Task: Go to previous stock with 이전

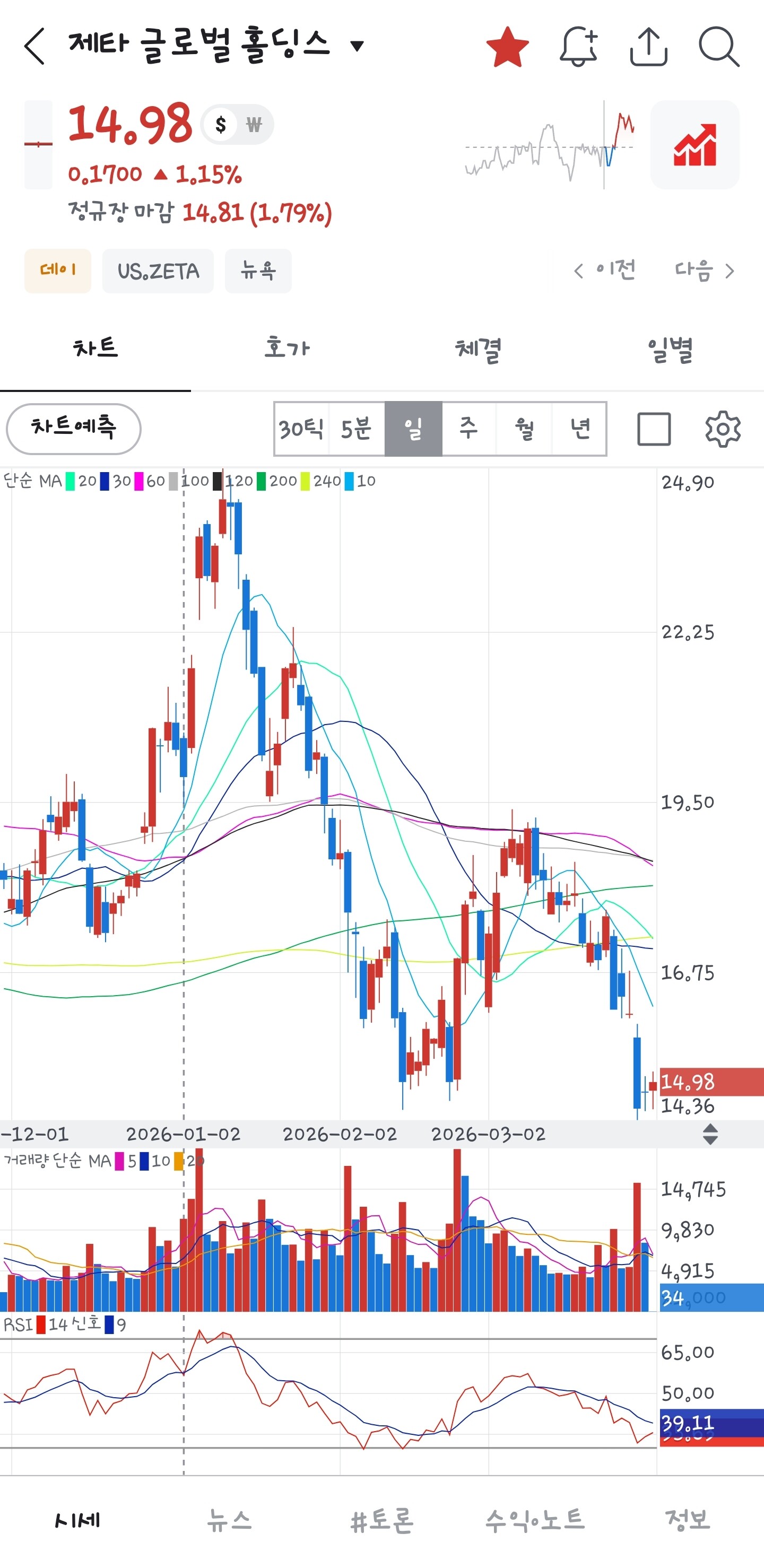Action: coord(604,270)
